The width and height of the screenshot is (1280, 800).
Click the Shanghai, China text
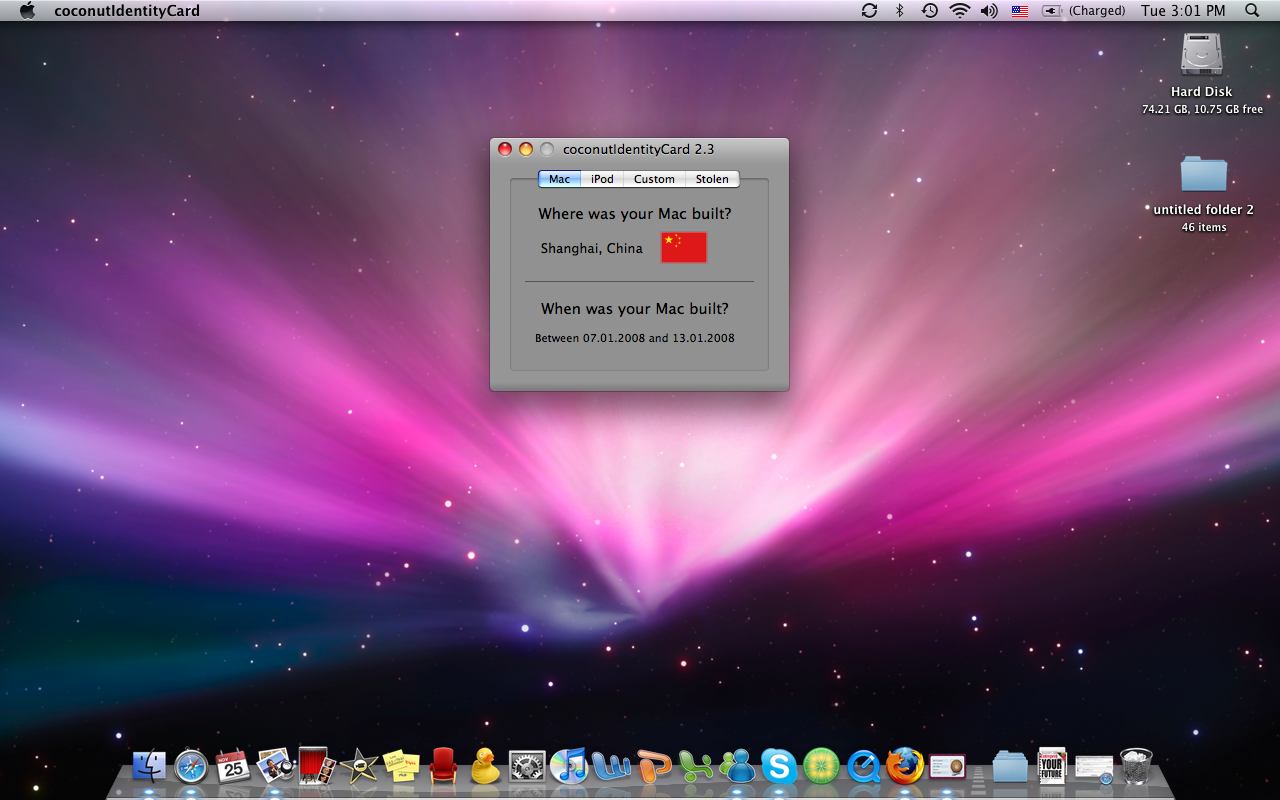592,248
